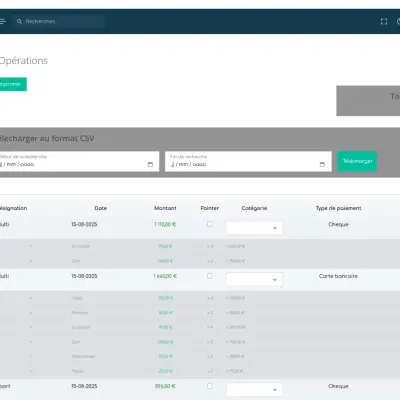400x400 pixels.
Task: Click the date in the 1 110,00 € row
Action: click(84, 224)
